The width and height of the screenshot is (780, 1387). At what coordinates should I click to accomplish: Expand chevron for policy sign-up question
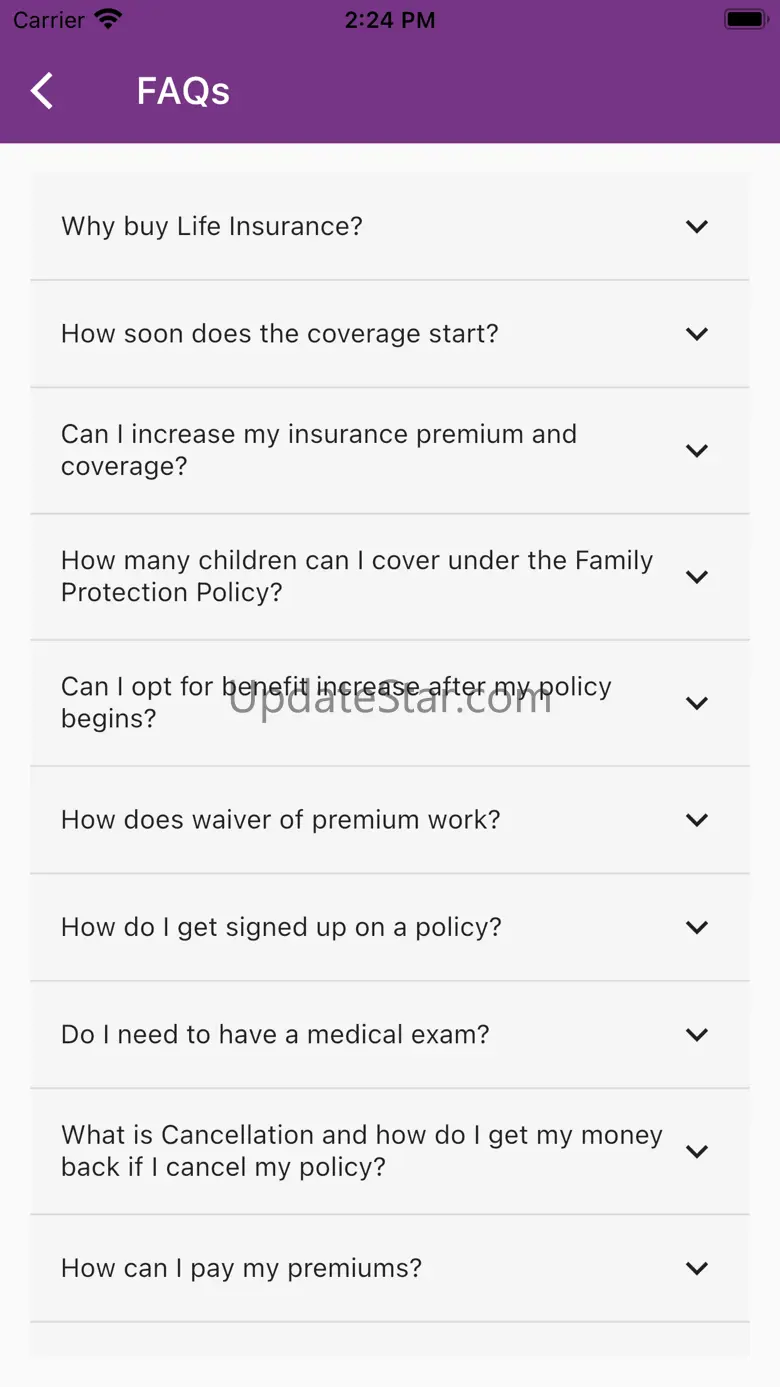697,927
